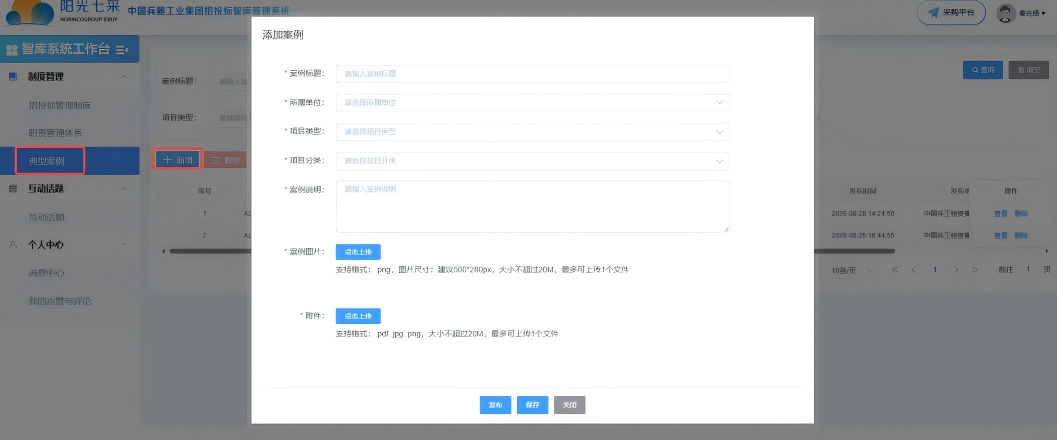This screenshot has width=1057, height=440.
Task: Click 点击上传 for 案例图片
Action: point(358,252)
